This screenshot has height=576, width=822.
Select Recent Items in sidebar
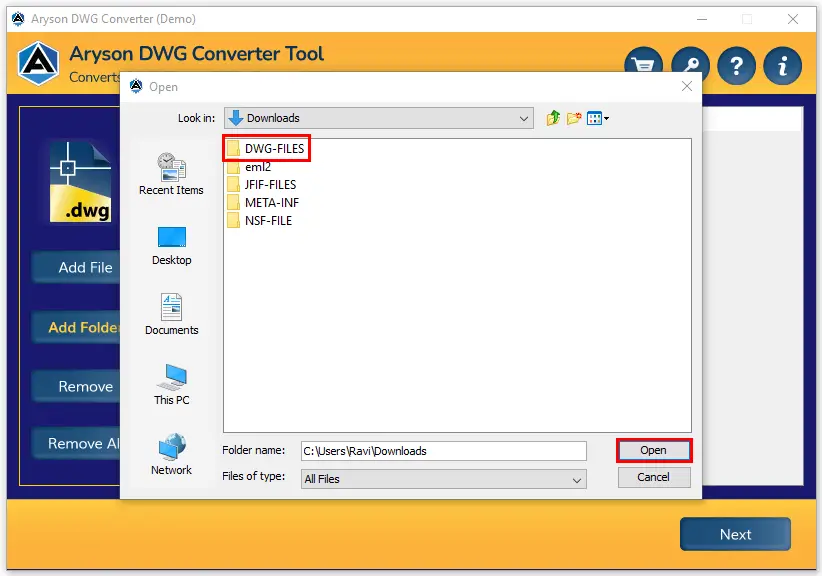[171, 174]
